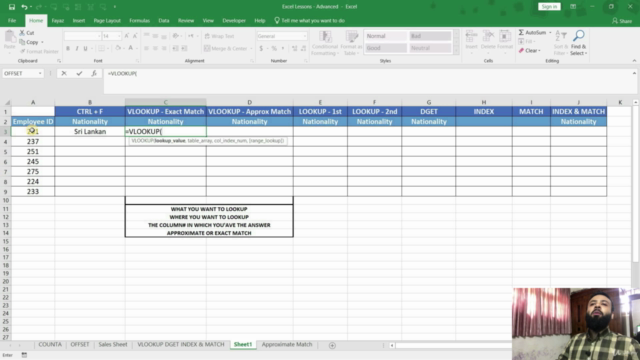Viewport: 640px width, 360px height.
Task: Select cell with Employee ID 237
Action: point(33,141)
